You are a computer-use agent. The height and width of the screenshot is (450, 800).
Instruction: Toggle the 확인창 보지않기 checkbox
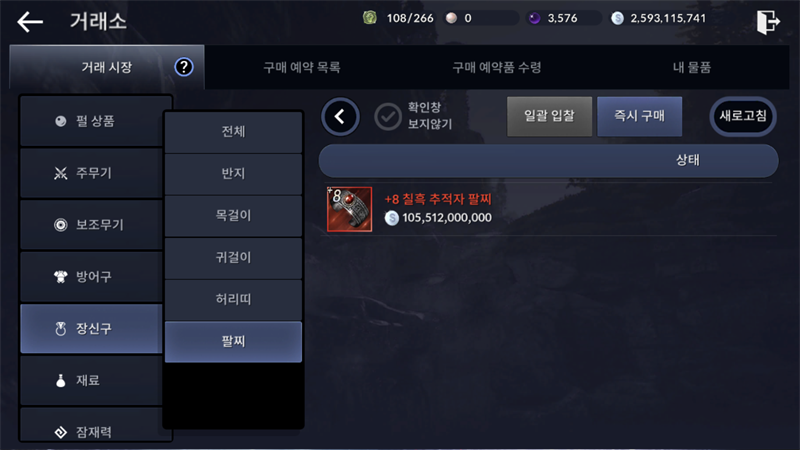[388, 116]
